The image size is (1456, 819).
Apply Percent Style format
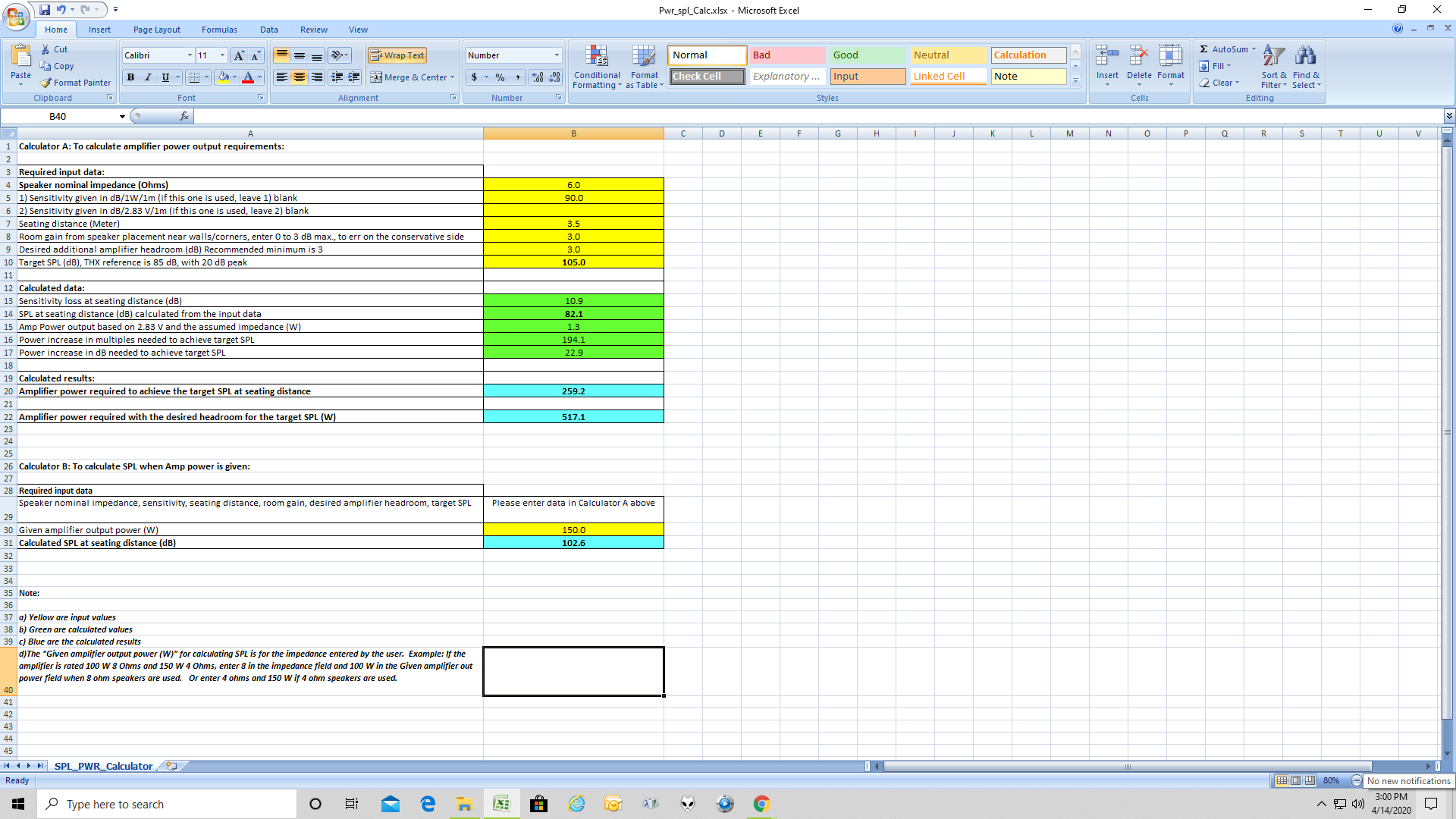(500, 77)
